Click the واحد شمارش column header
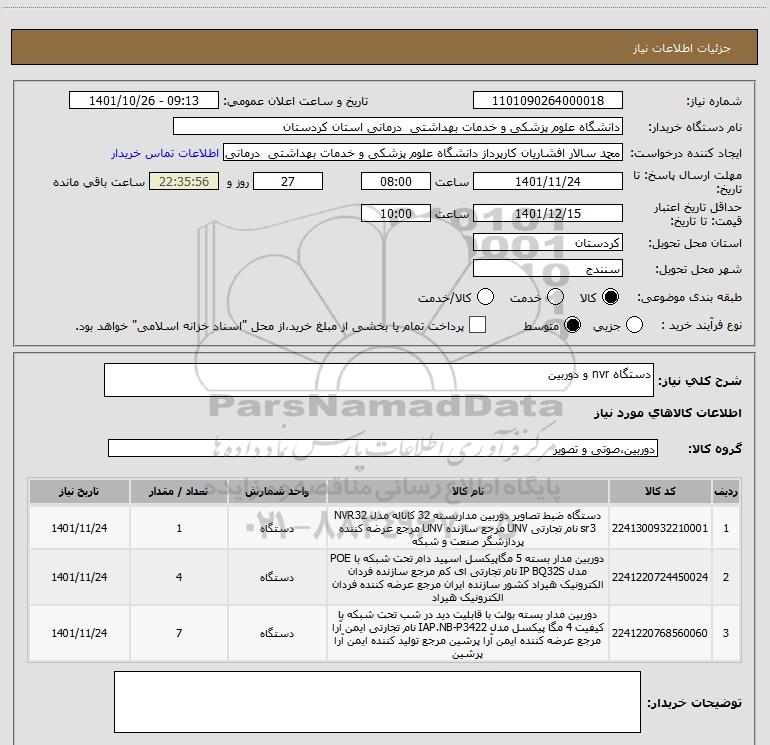Viewport: 770px width, 745px height. click(277, 492)
